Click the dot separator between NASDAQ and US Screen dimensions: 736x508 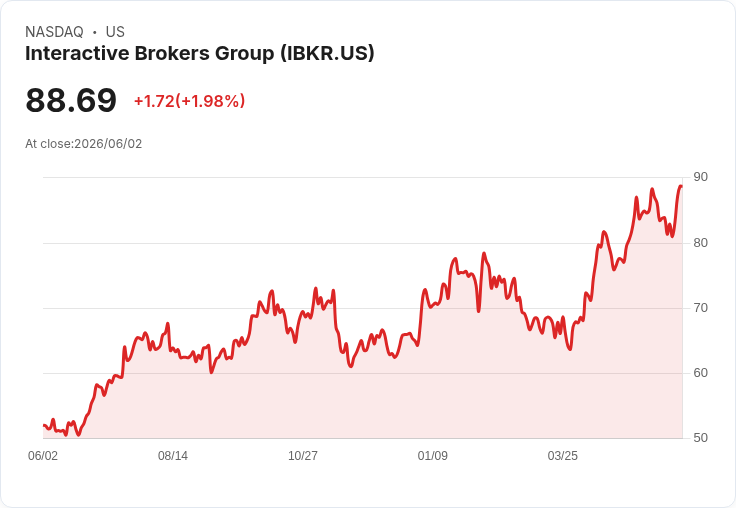click(x=95, y=32)
